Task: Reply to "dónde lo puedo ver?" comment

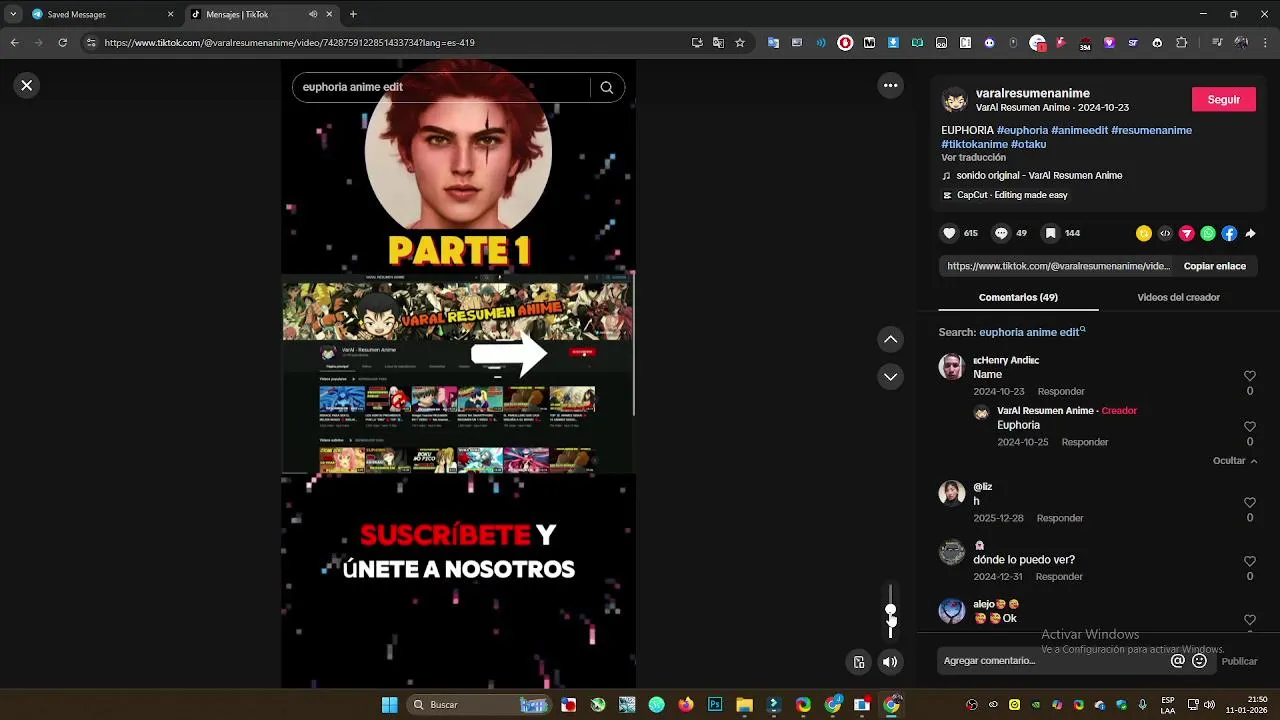Action: tap(1059, 577)
